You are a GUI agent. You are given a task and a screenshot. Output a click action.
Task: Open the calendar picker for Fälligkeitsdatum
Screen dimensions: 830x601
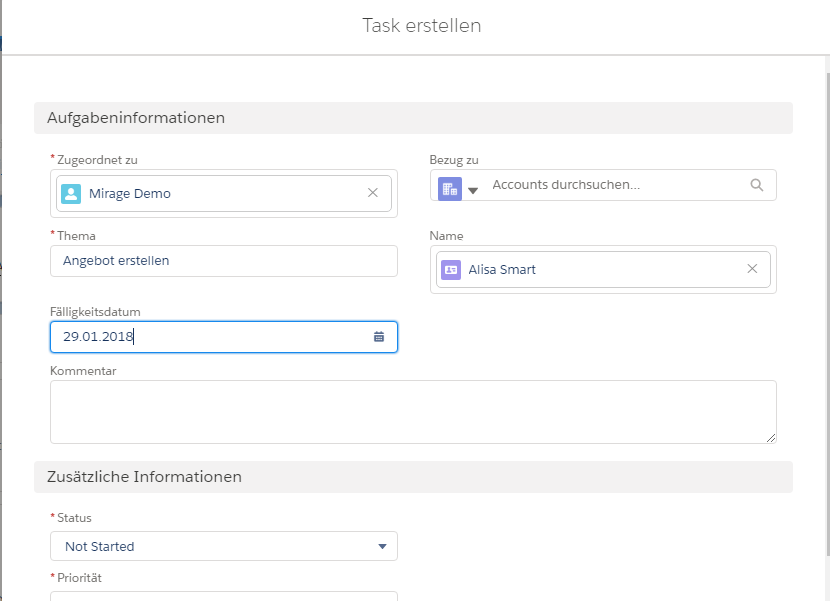pyautogui.click(x=379, y=337)
